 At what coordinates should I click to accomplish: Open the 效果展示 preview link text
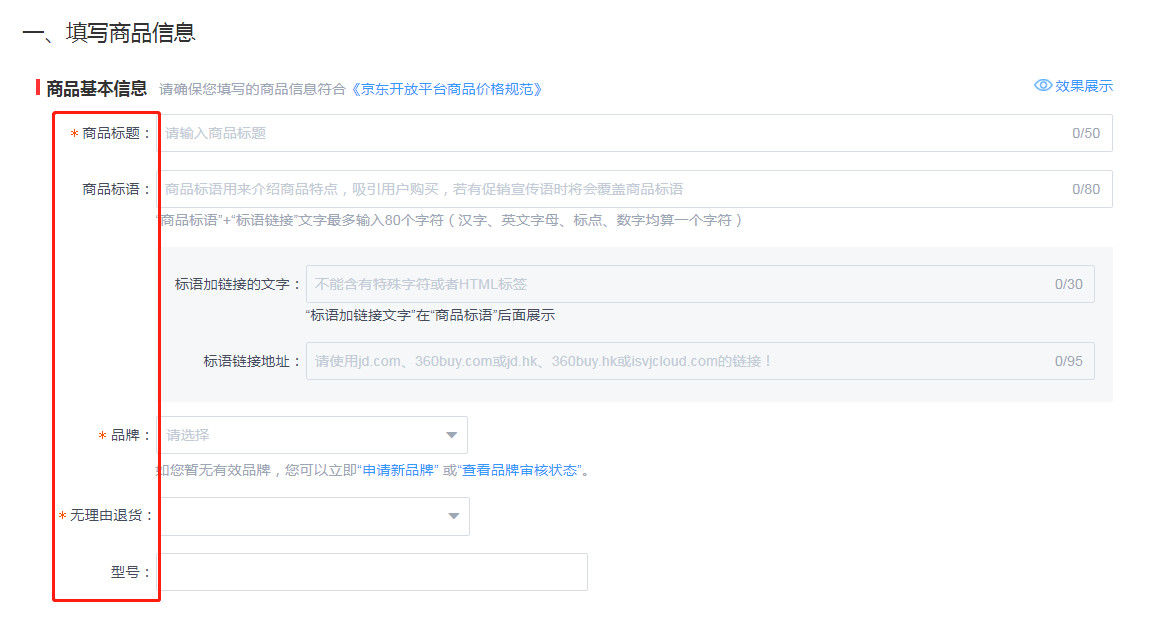[1083, 86]
